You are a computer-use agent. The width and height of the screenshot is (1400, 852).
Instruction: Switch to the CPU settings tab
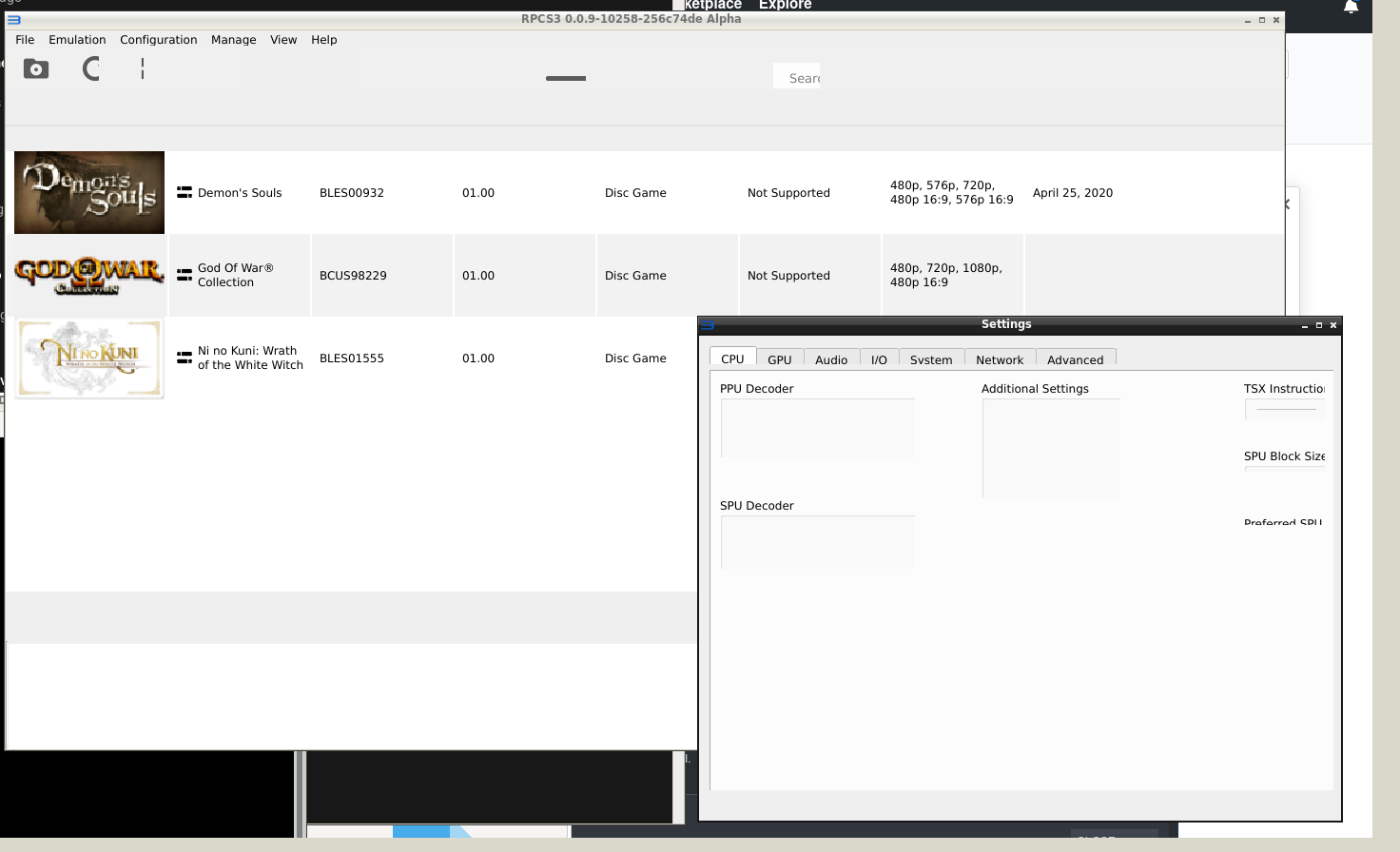[x=732, y=358]
